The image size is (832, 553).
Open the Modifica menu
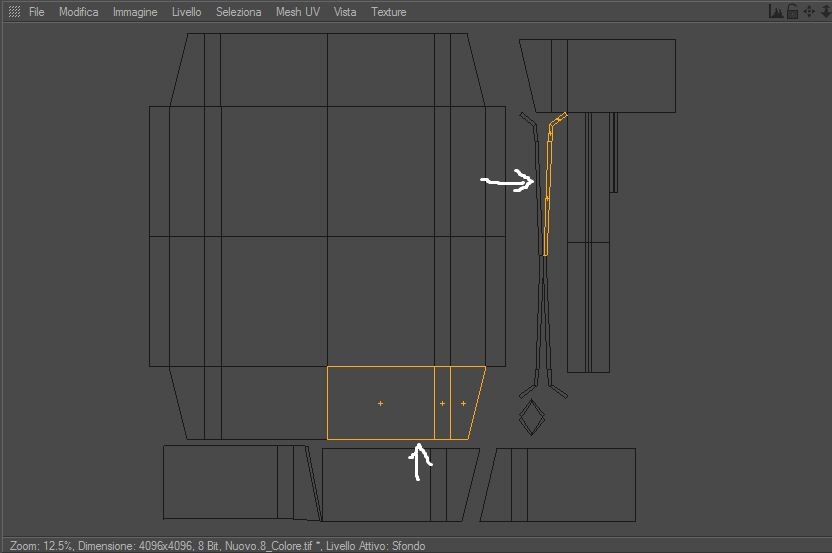click(x=79, y=12)
